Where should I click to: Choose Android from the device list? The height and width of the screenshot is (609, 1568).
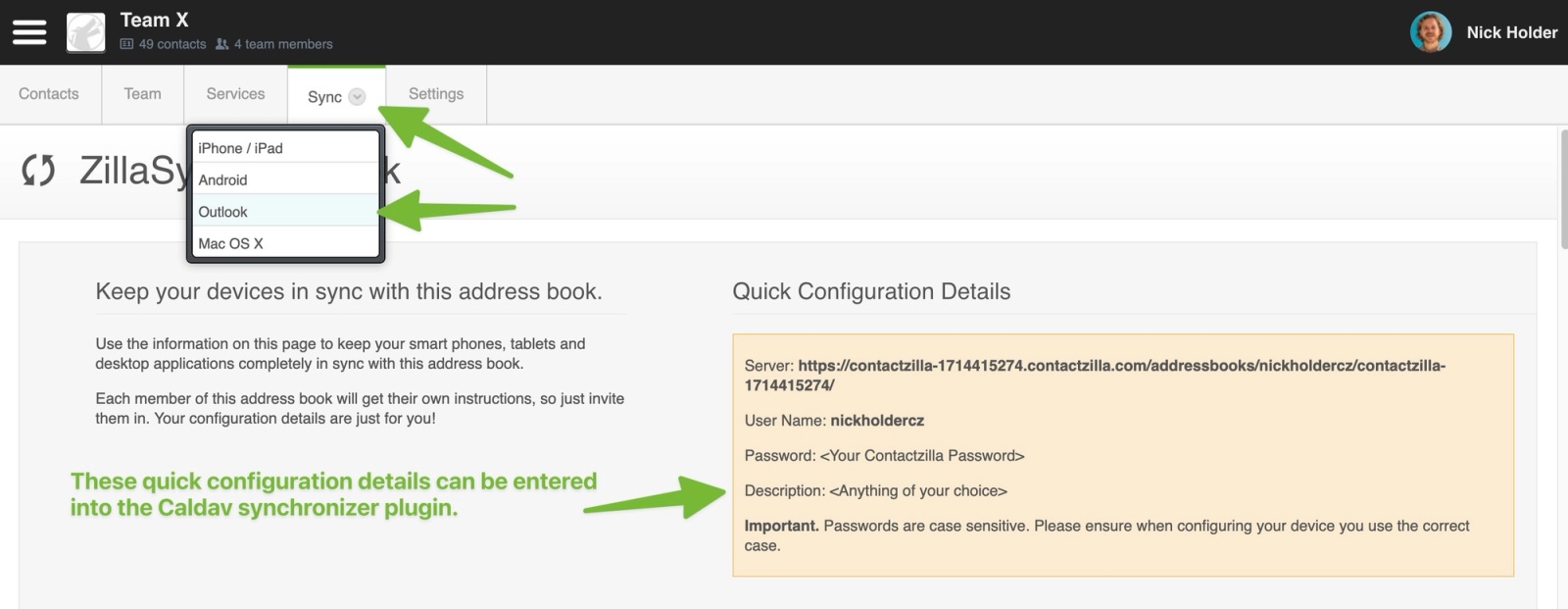[222, 178]
